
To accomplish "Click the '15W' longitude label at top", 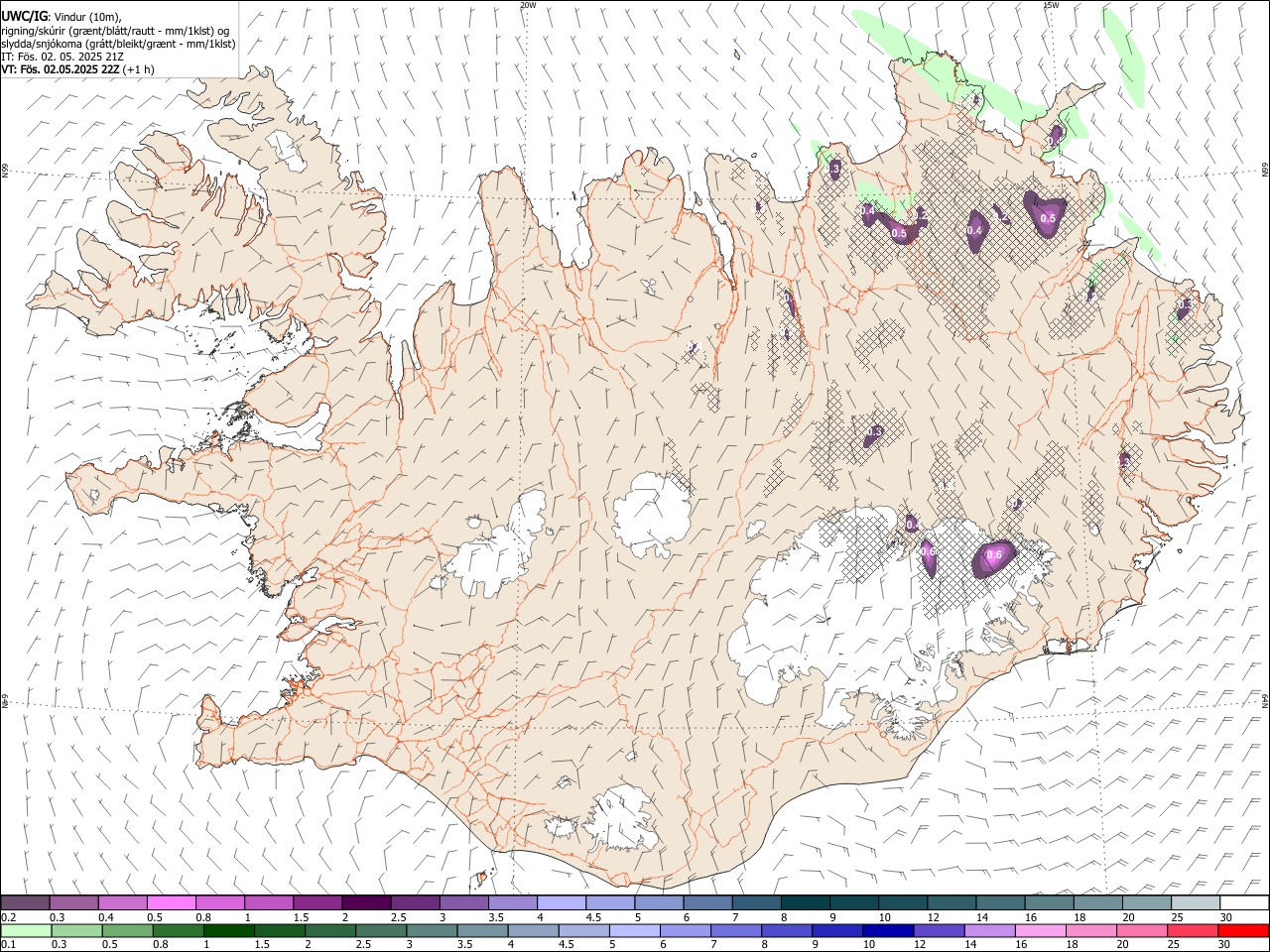I will point(1051,5).
